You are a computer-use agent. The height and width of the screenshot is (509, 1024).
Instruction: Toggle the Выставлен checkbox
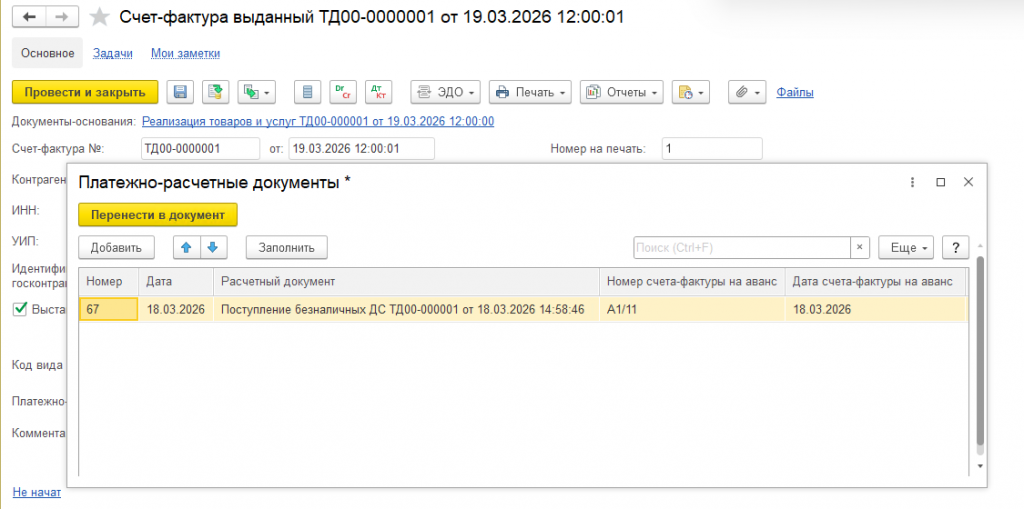(20, 308)
